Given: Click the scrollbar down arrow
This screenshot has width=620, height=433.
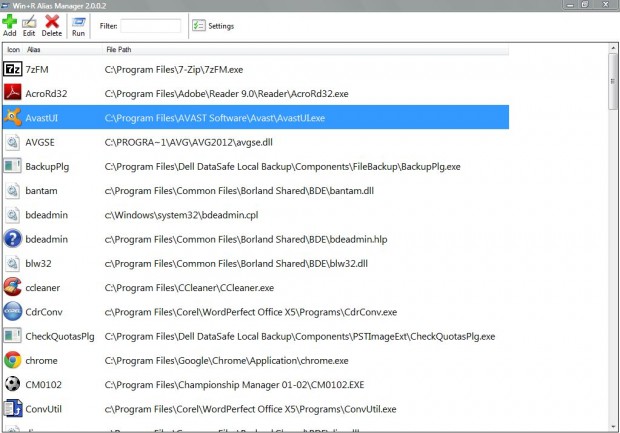Looking at the screenshot, I should (x=613, y=427).
